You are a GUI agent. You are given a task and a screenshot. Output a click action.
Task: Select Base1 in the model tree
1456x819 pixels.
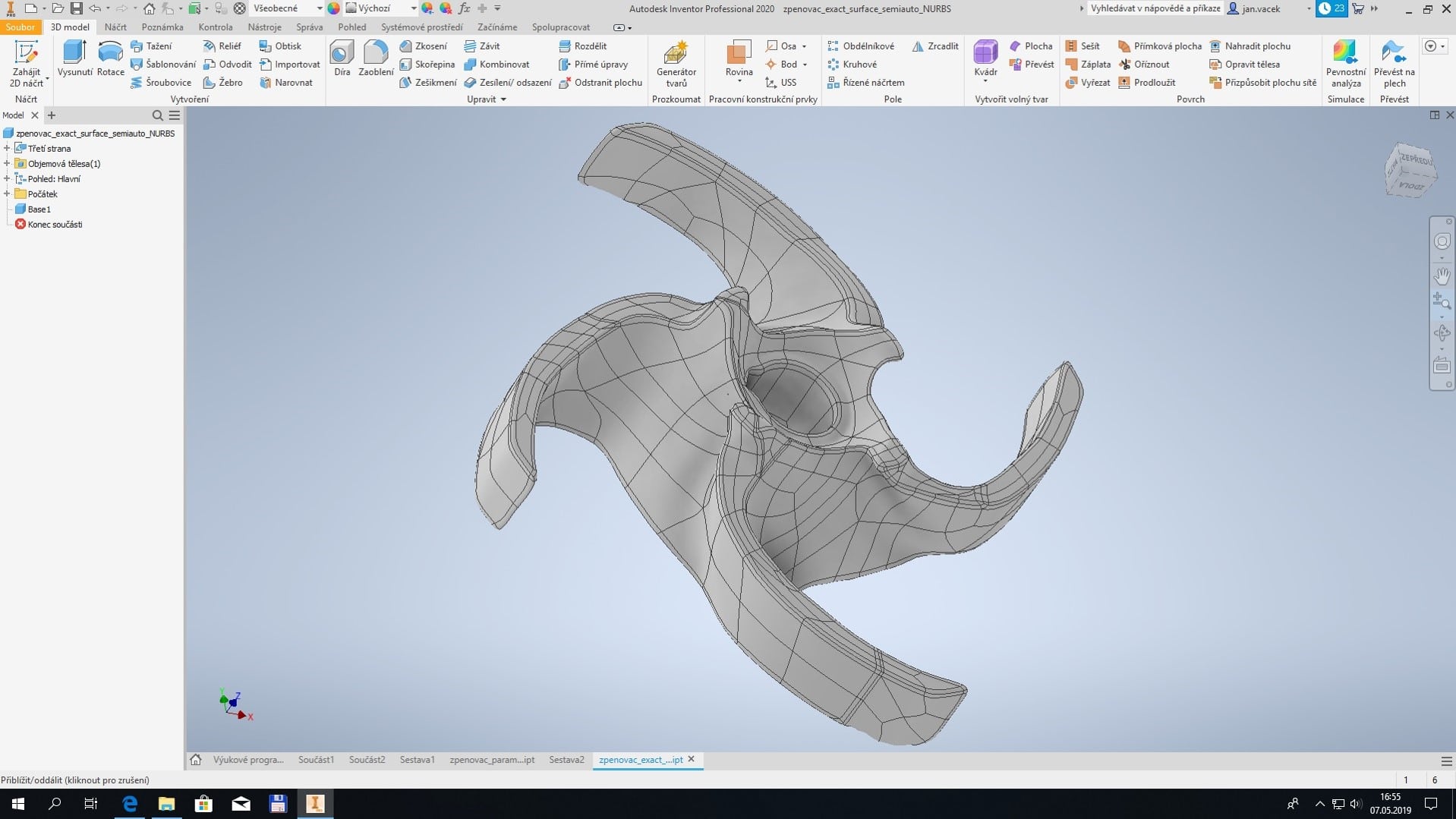coord(39,209)
